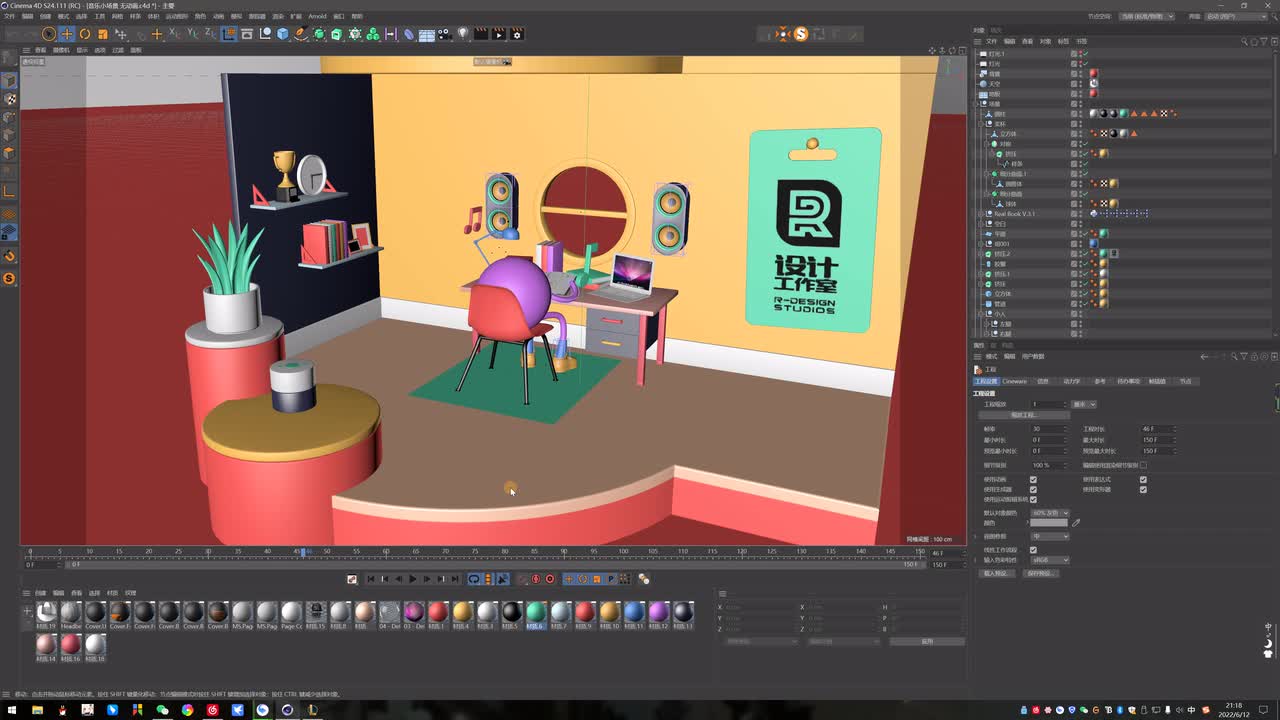Render the current view with the clapperboard icon
The width and height of the screenshot is (1280, 720).
coord(481,34)
